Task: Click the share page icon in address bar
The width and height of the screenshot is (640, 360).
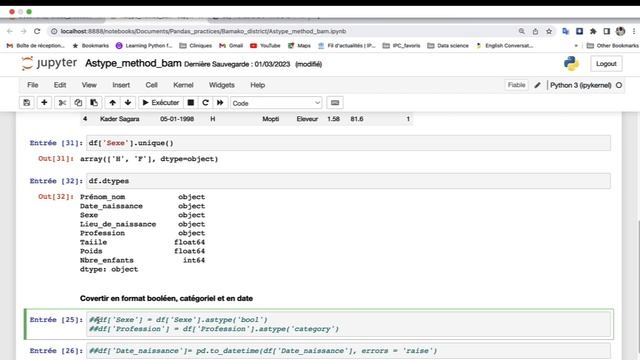Action: (535, 31)
